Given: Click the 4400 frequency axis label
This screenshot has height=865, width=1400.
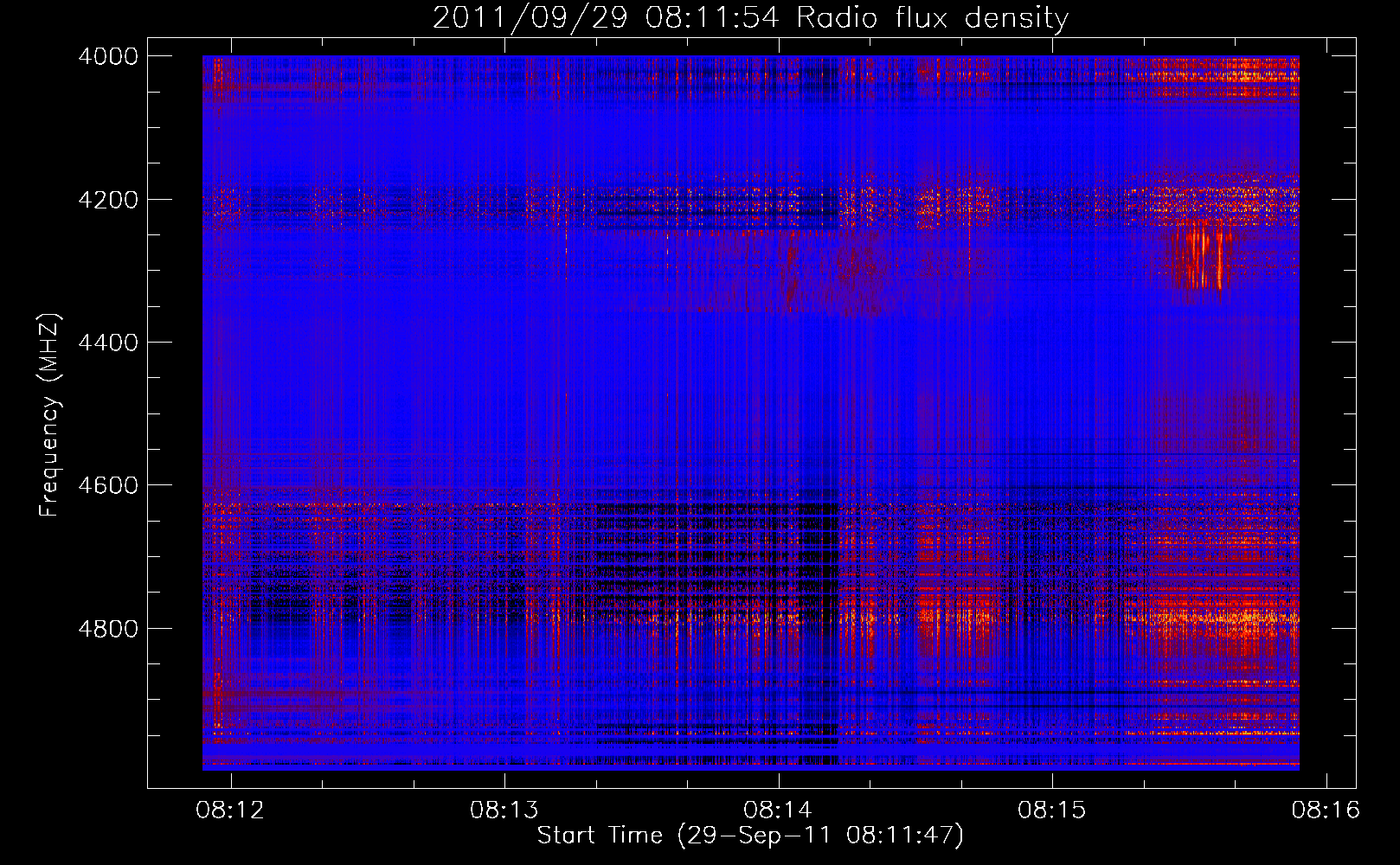Looking at the screenshot, I should point(108,343).
